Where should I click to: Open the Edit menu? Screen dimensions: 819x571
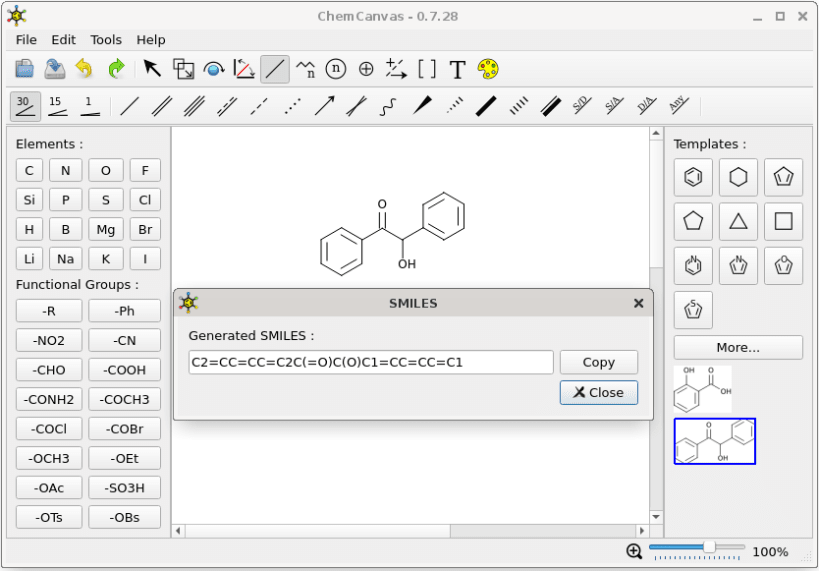pyautogui.click(x=63, y=40)
